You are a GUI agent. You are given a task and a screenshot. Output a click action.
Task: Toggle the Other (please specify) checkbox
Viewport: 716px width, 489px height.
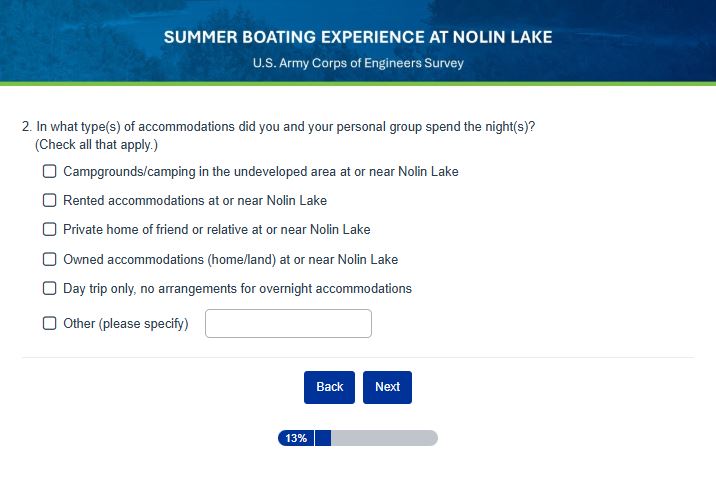tap(49, 323)
